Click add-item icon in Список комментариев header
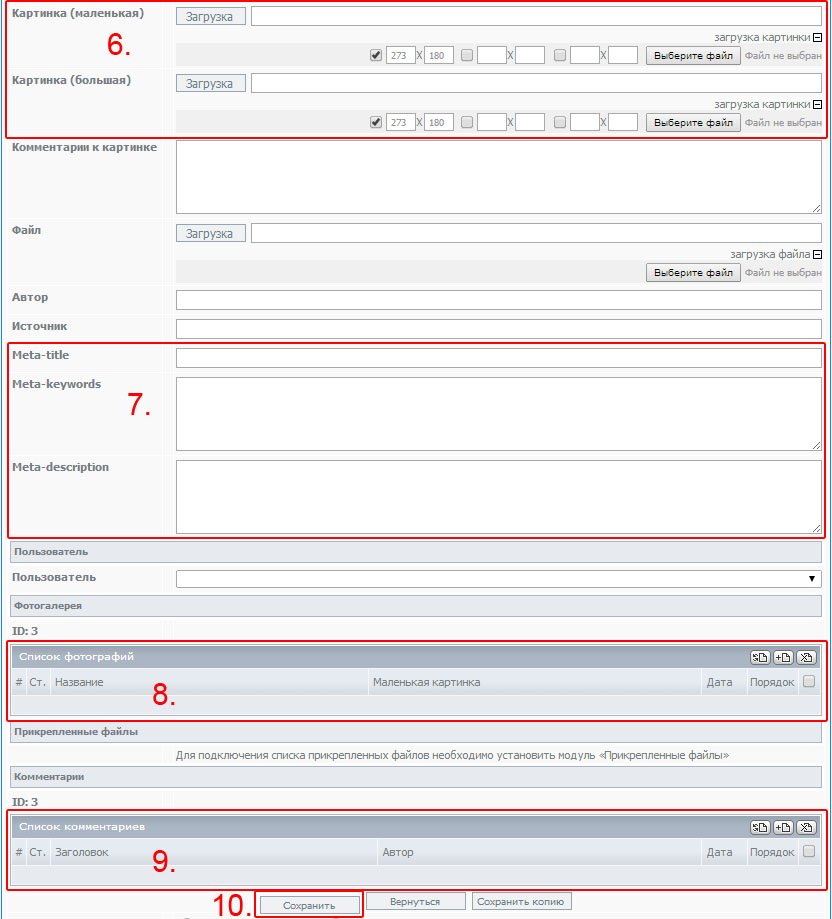 pos(783,827)
